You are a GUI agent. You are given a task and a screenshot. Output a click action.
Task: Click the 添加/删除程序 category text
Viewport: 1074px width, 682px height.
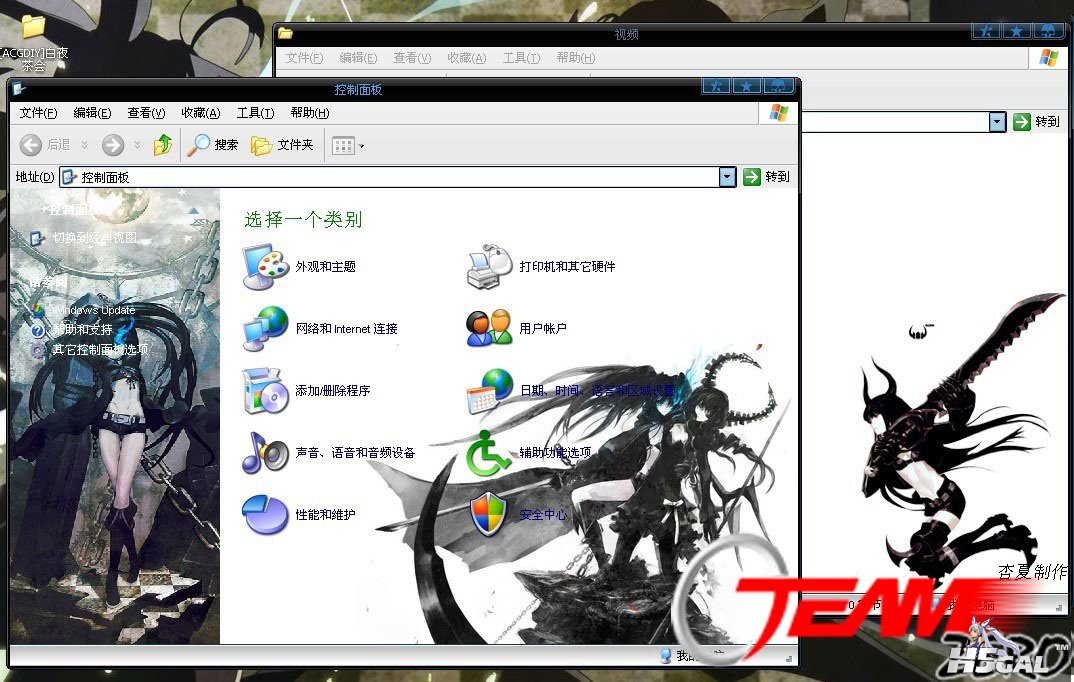click(333, 391)
